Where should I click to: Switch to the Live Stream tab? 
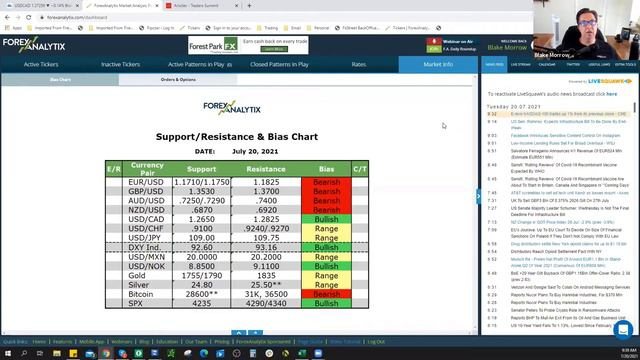coord(520,64)
